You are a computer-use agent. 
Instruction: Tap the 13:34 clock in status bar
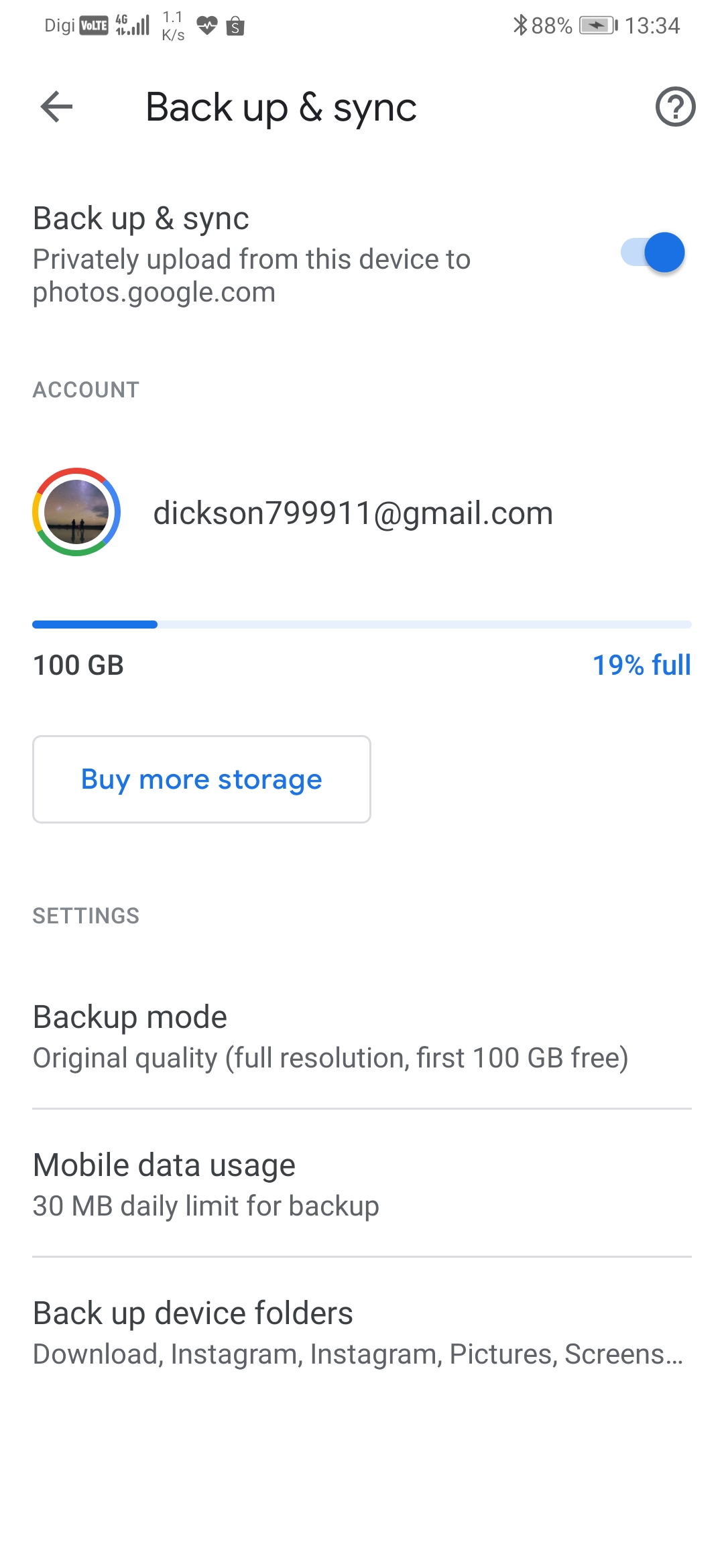(652, 25)
